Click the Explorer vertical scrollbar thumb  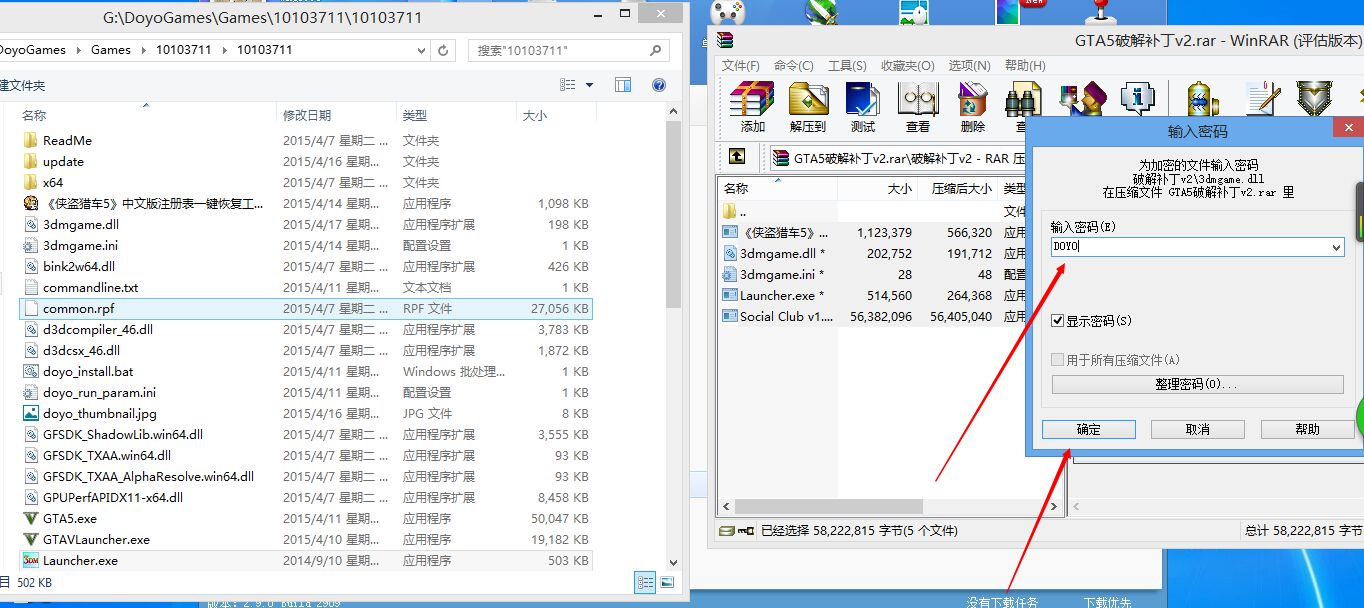[673, 215]
